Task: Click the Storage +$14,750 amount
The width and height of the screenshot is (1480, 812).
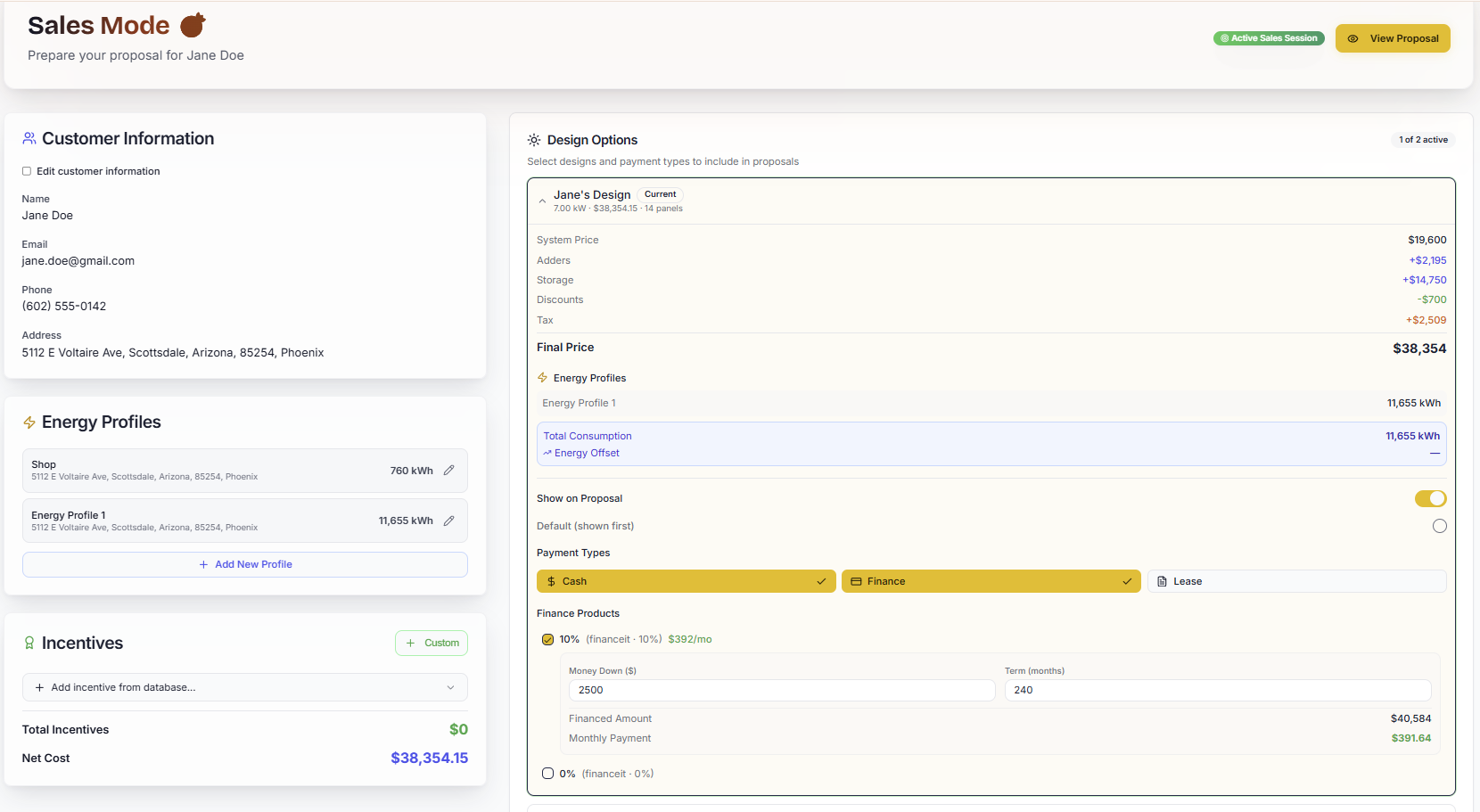Action: [1425, 280]
